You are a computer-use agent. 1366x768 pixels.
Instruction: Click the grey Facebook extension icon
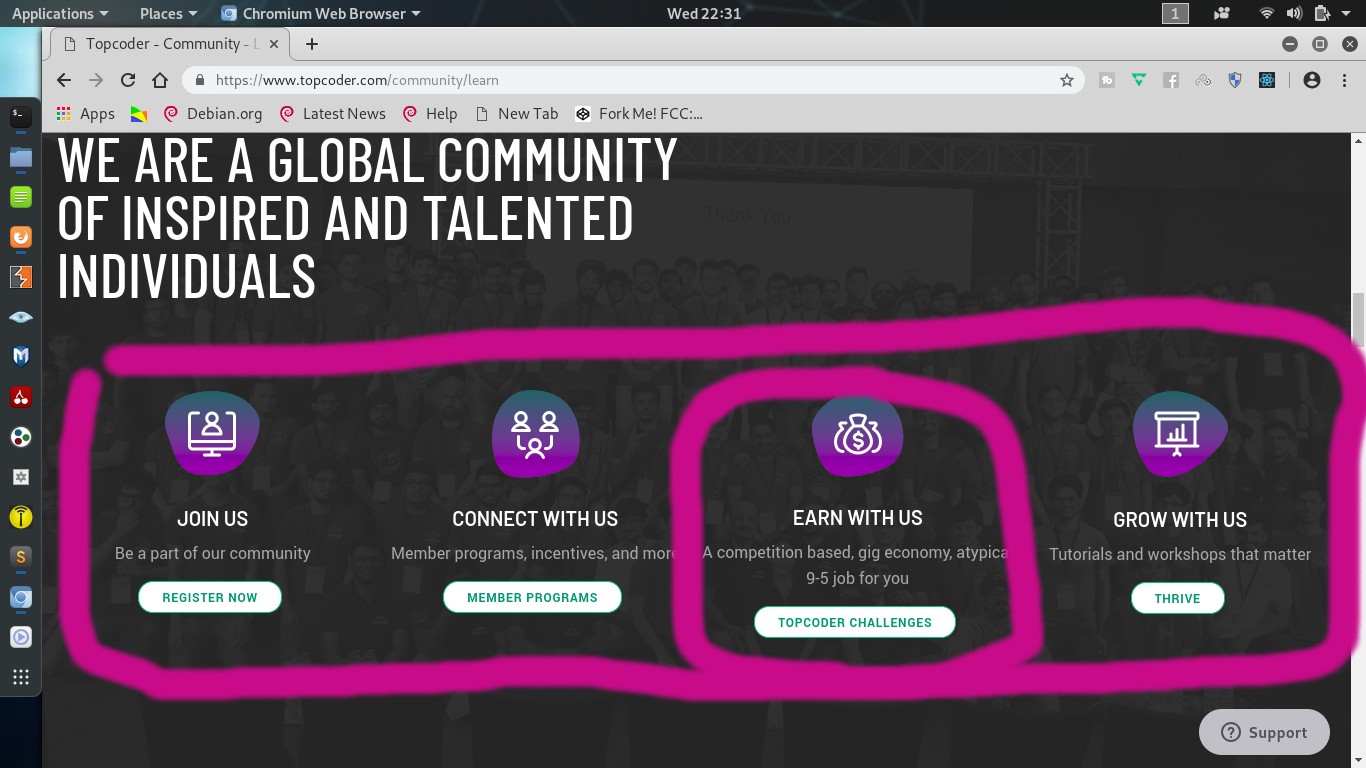coord(1171,80)
